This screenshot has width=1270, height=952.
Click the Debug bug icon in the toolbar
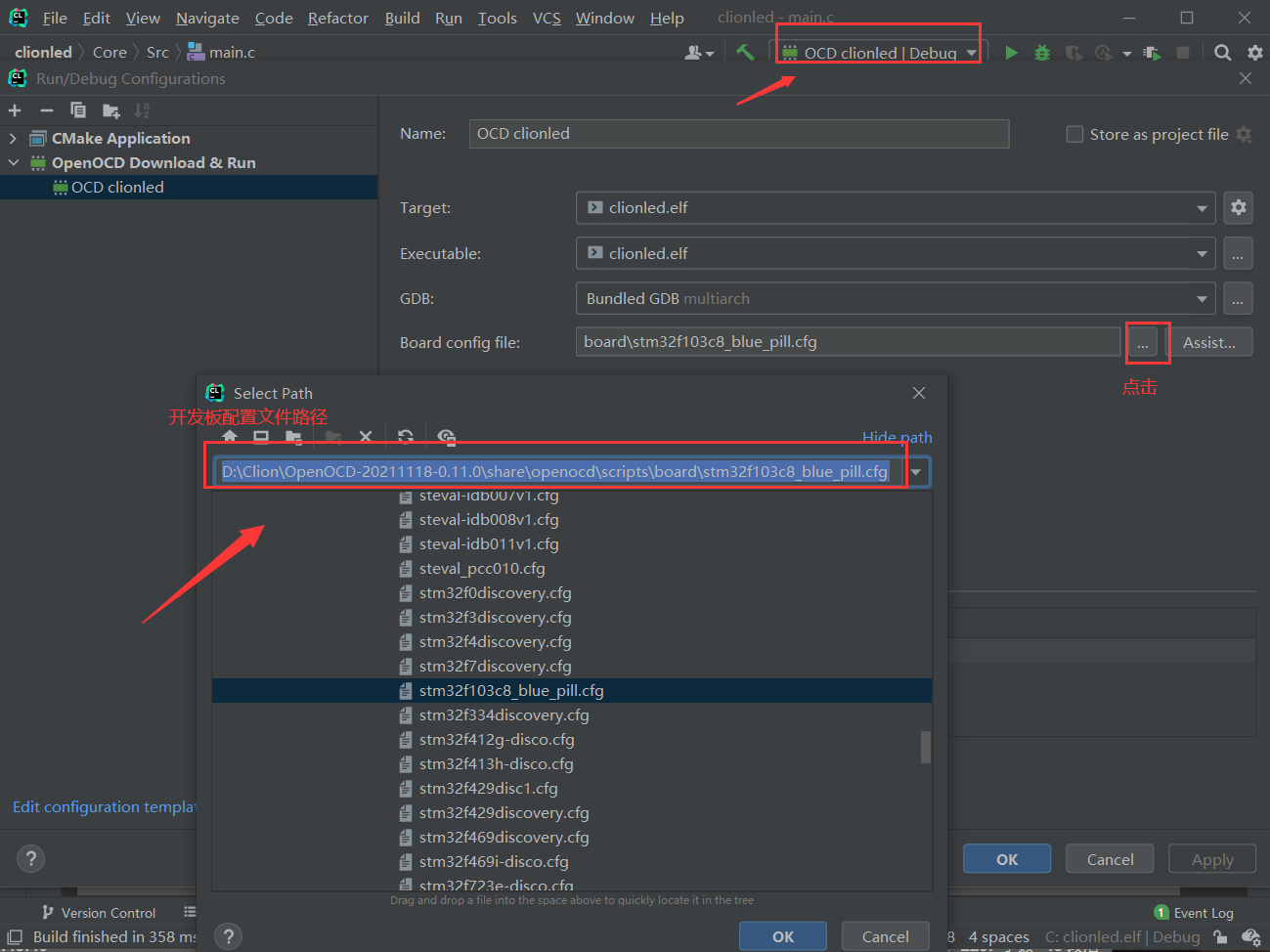tap(1042, 53)
